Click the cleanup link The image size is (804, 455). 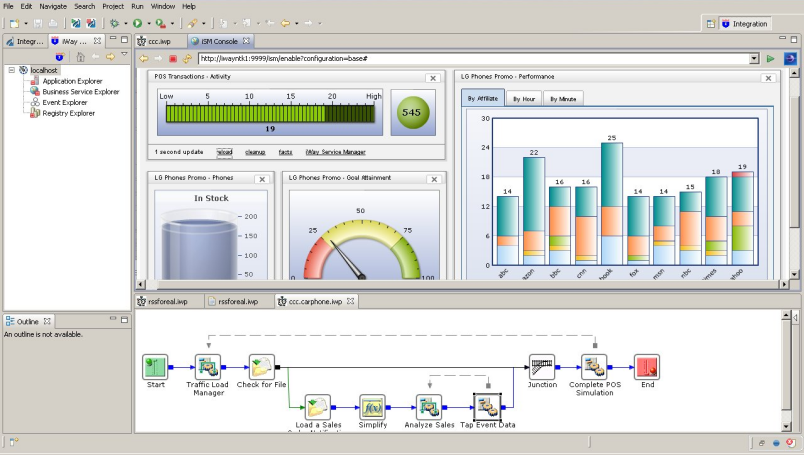point(255,152)
